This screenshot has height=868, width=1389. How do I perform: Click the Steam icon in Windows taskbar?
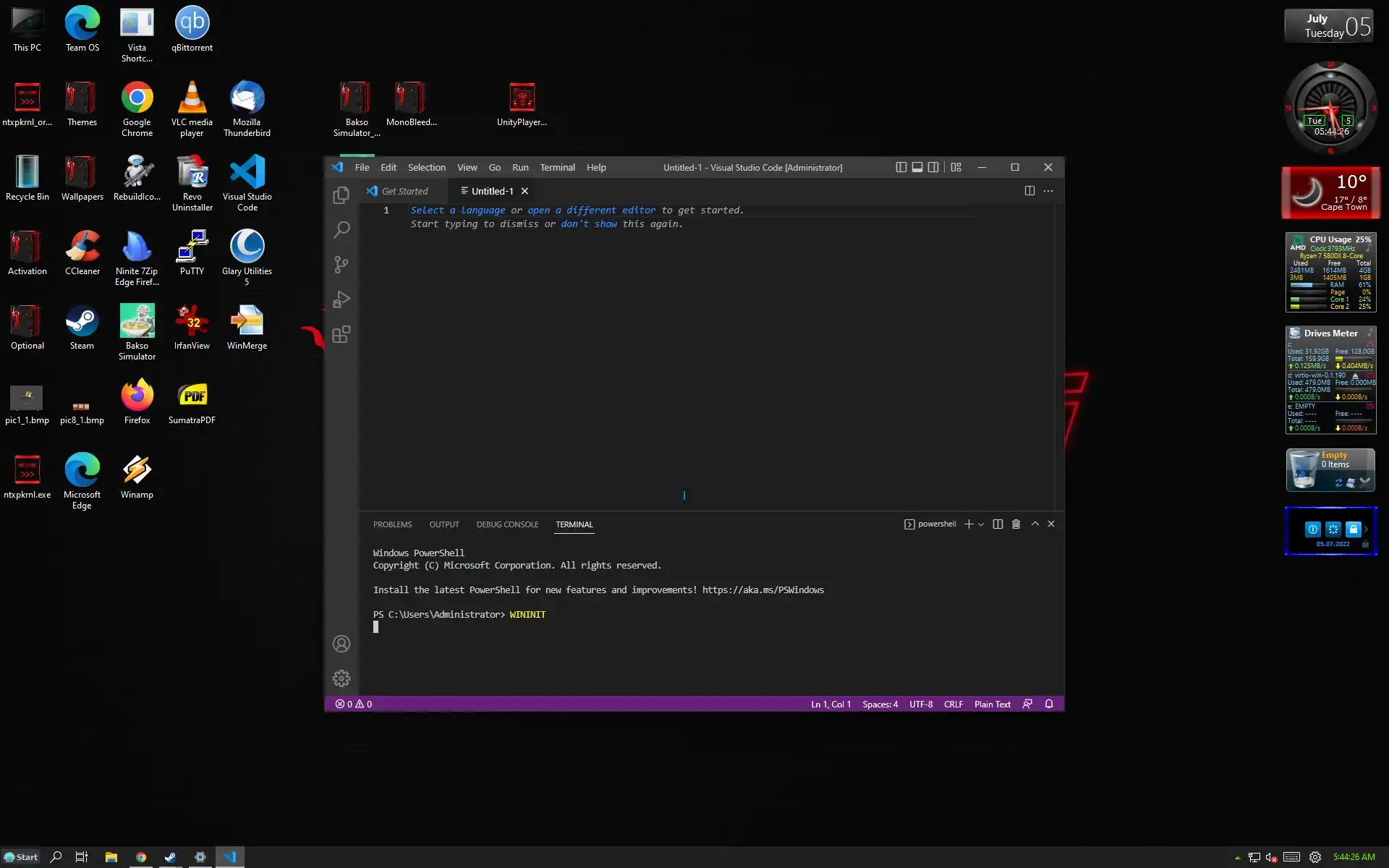pyautogui.click(x=170, y=857)
